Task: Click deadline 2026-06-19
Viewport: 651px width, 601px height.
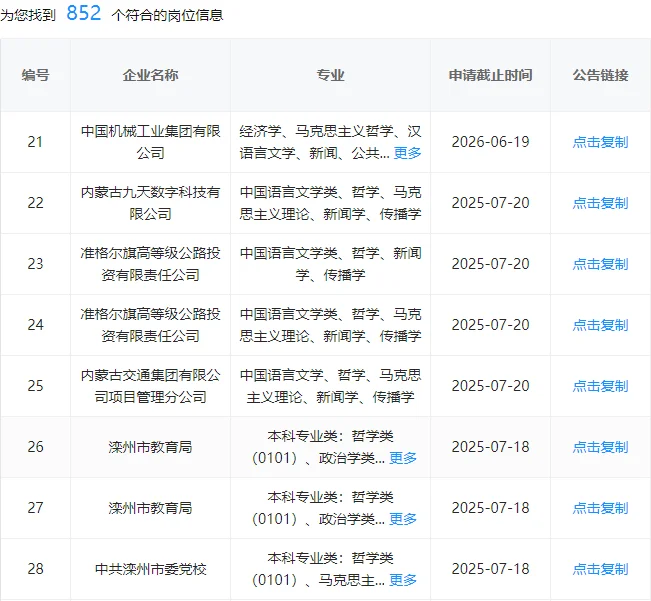Action: (490, 142)
